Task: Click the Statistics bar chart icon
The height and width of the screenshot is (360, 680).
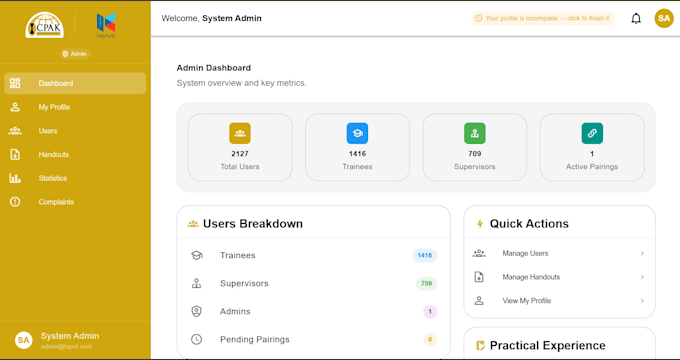Action: [x=15, y=178]
